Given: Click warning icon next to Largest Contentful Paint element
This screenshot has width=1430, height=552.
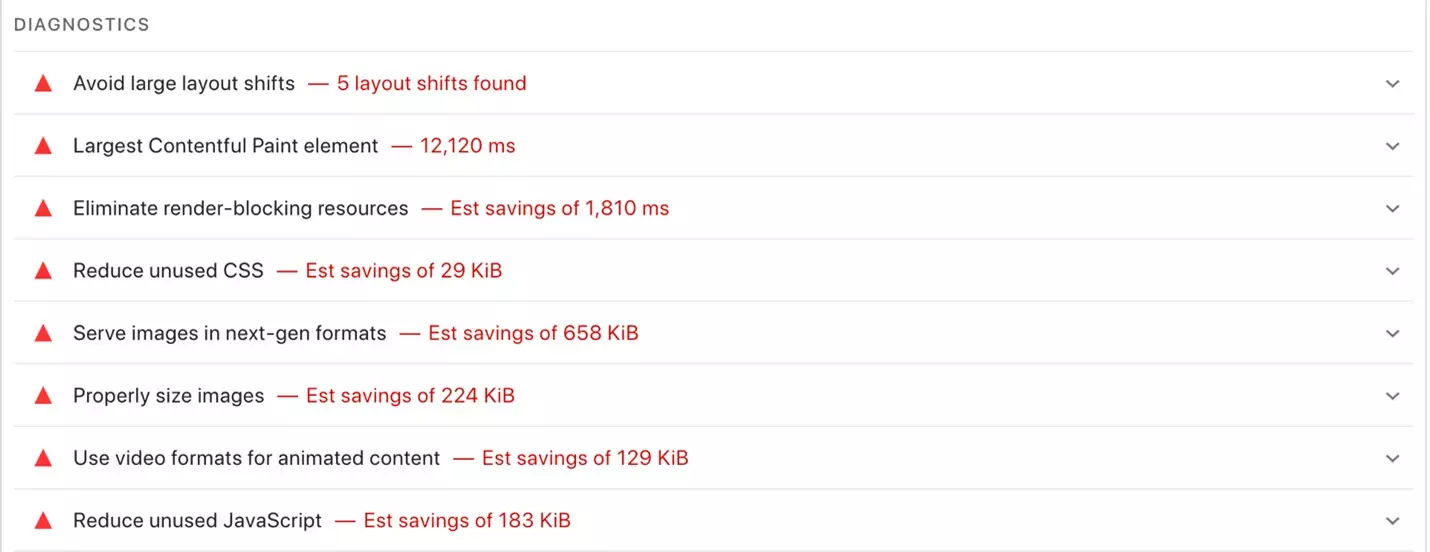Looking at the screenshot, I should point(43,146).
